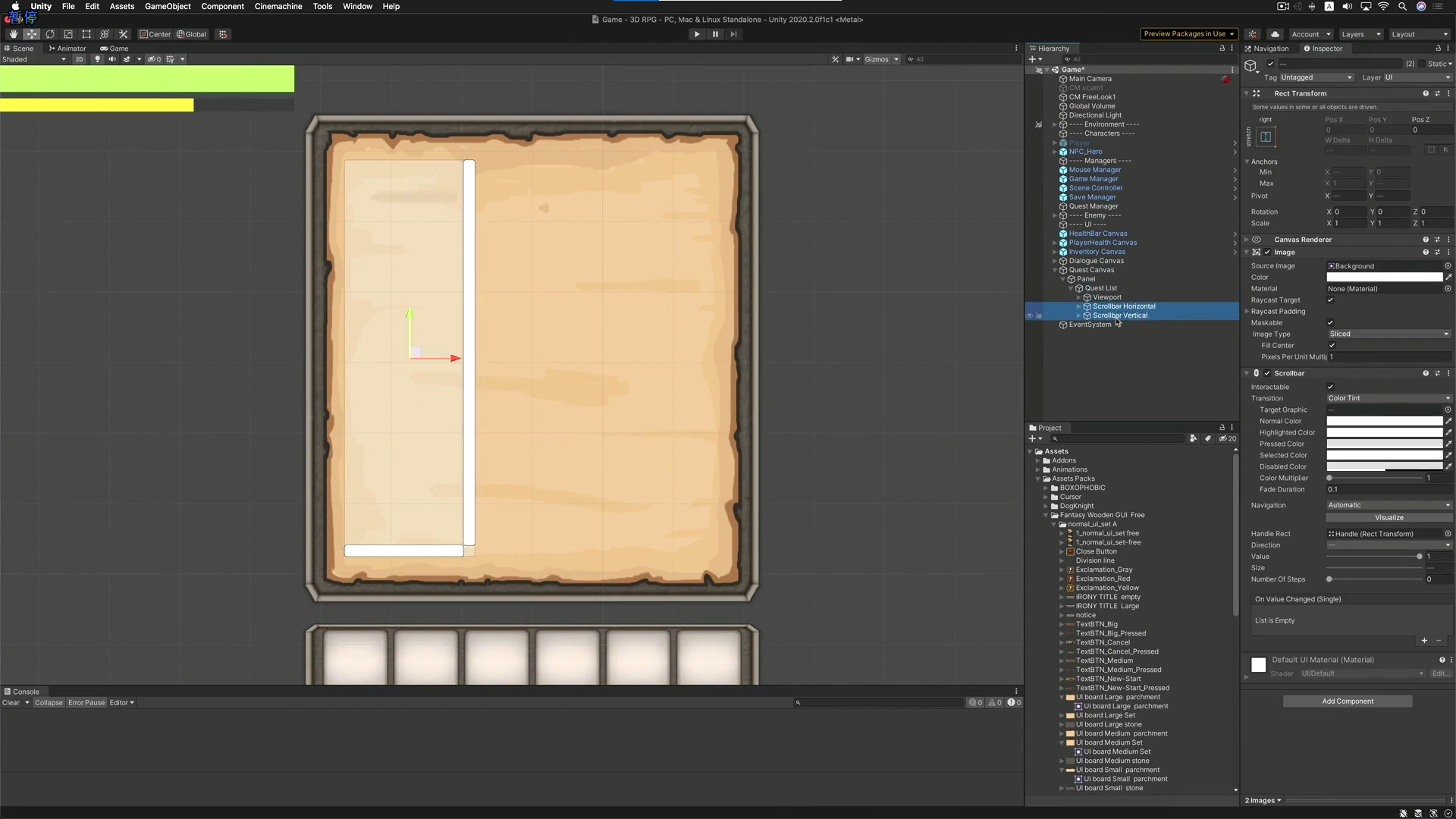Toggle Scene view audio
The height and width of the screenshot is (819, 1456).
click(112, 59)
